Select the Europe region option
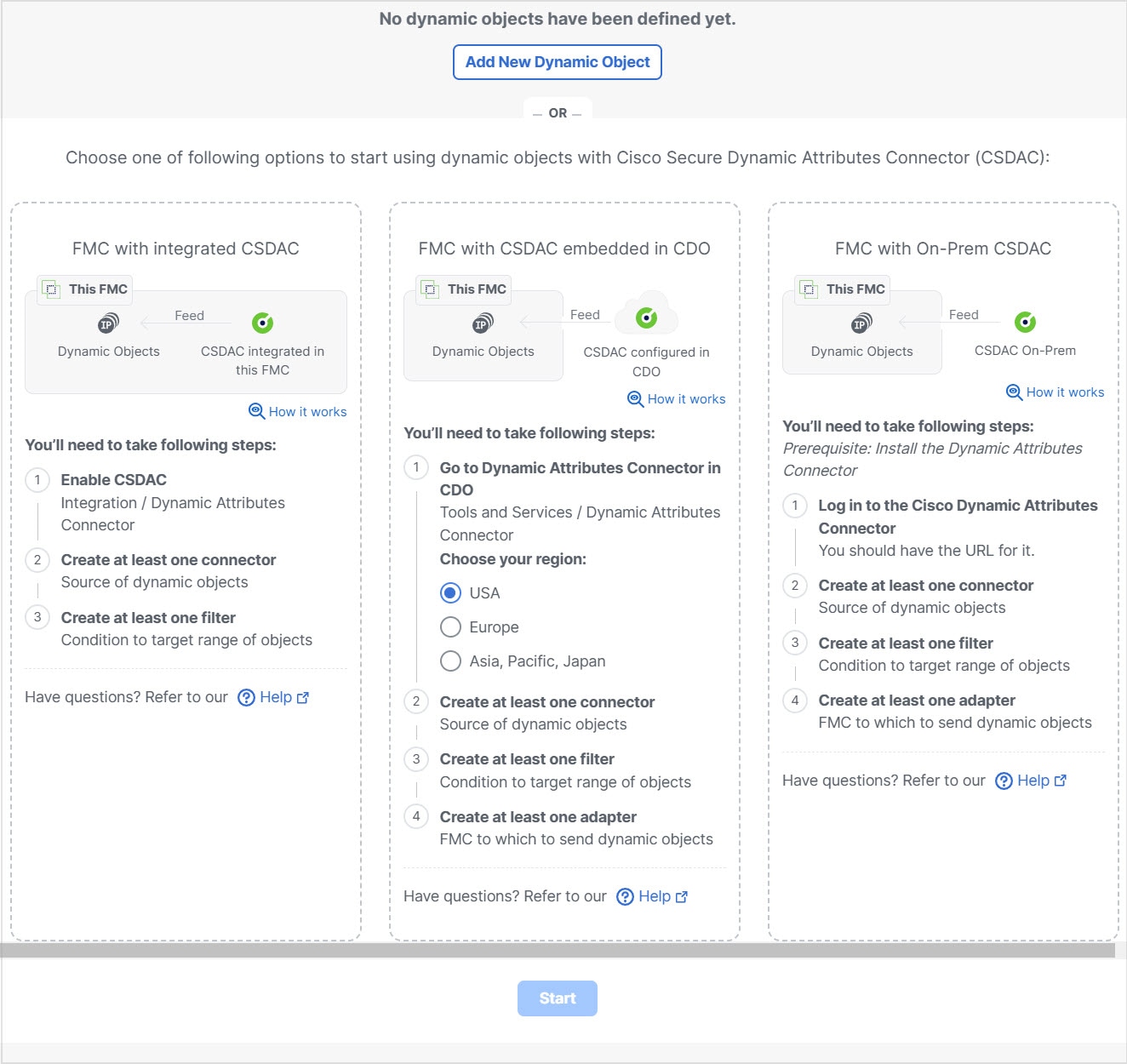Screen dimensions: 1127x1064 [x=450, y=626]
